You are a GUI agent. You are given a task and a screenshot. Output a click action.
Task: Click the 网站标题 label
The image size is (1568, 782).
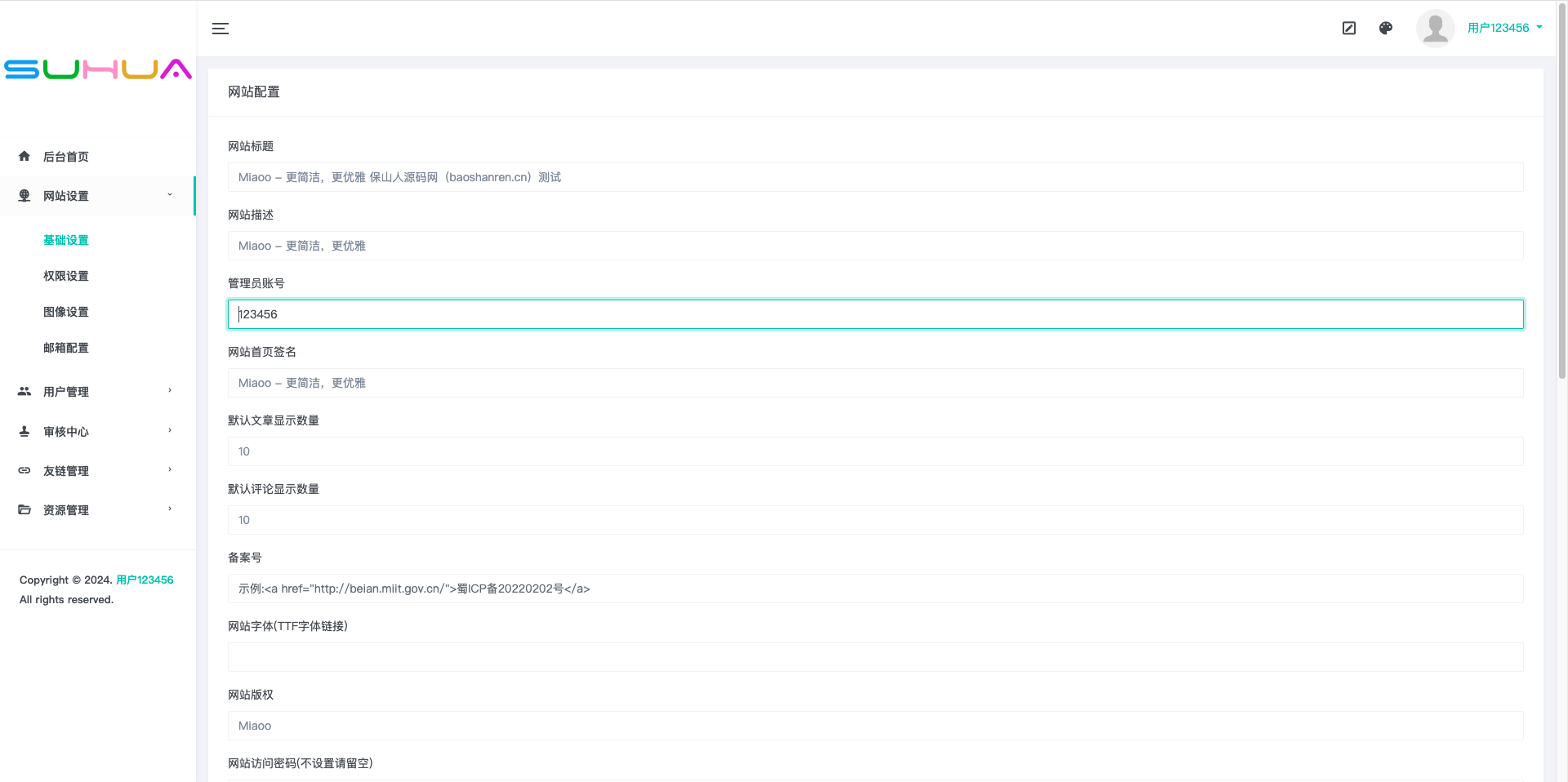pyautogui.click(x=251, y=146)
